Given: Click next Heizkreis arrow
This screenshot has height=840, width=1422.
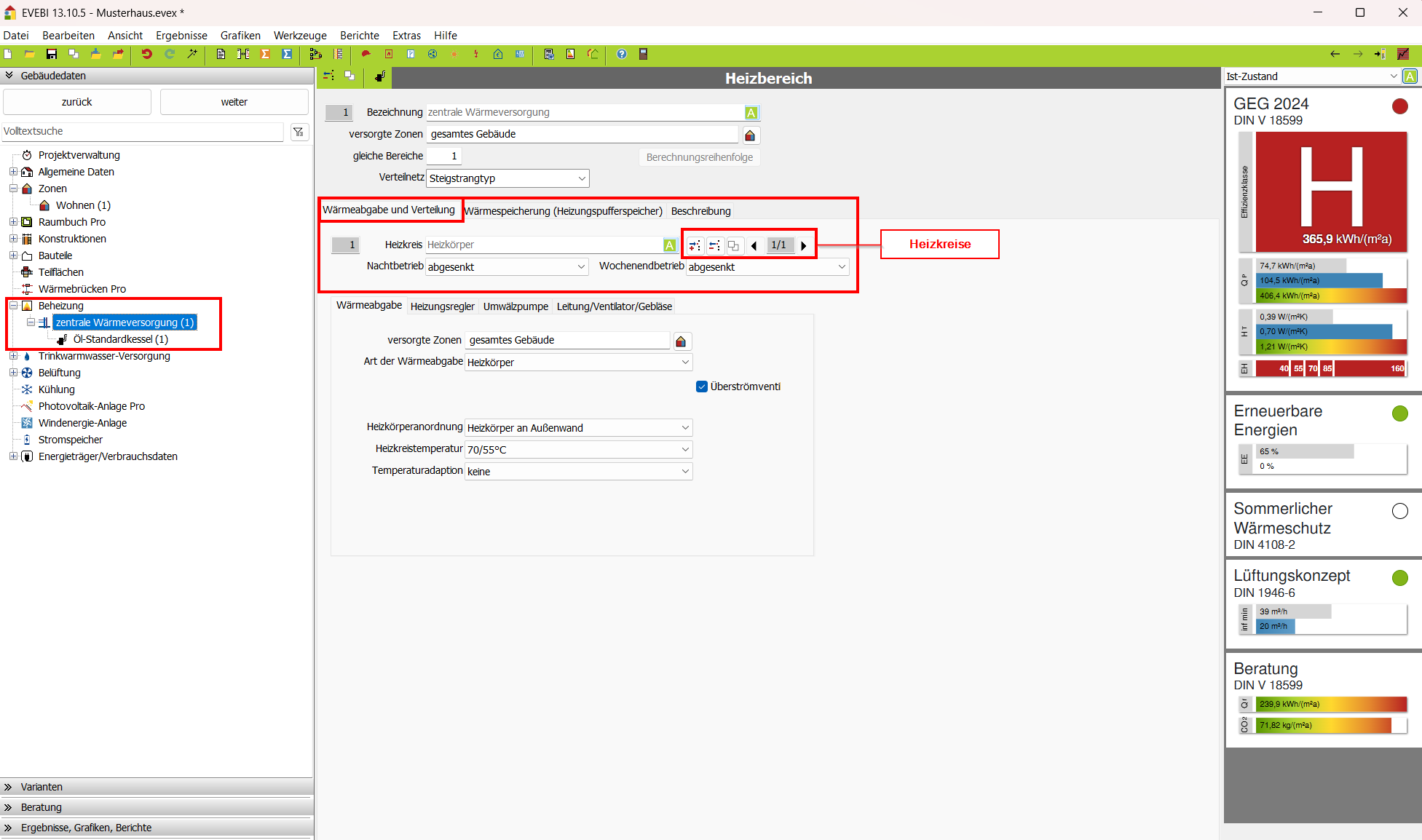Looking at the screenshot, I should 804,246.
